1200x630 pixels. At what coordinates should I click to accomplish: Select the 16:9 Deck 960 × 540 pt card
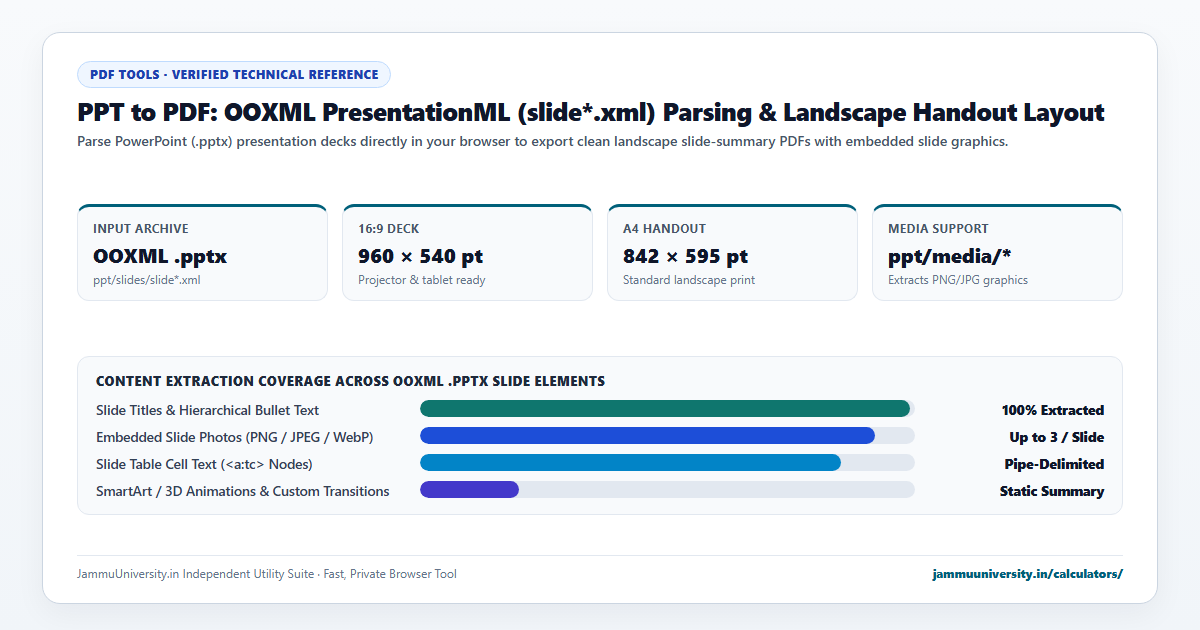point(467,252)
